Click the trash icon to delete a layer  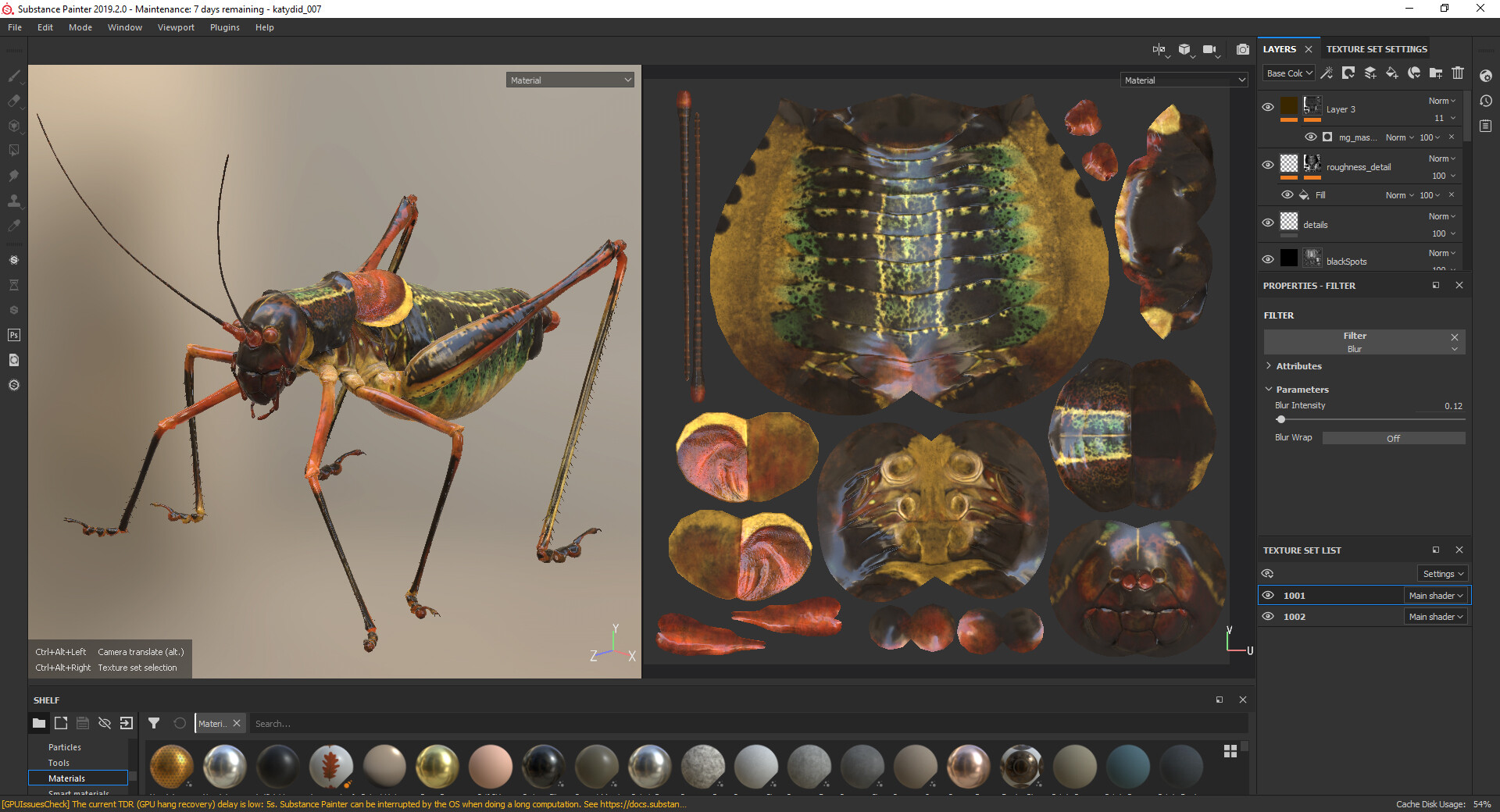point(1457,73)
